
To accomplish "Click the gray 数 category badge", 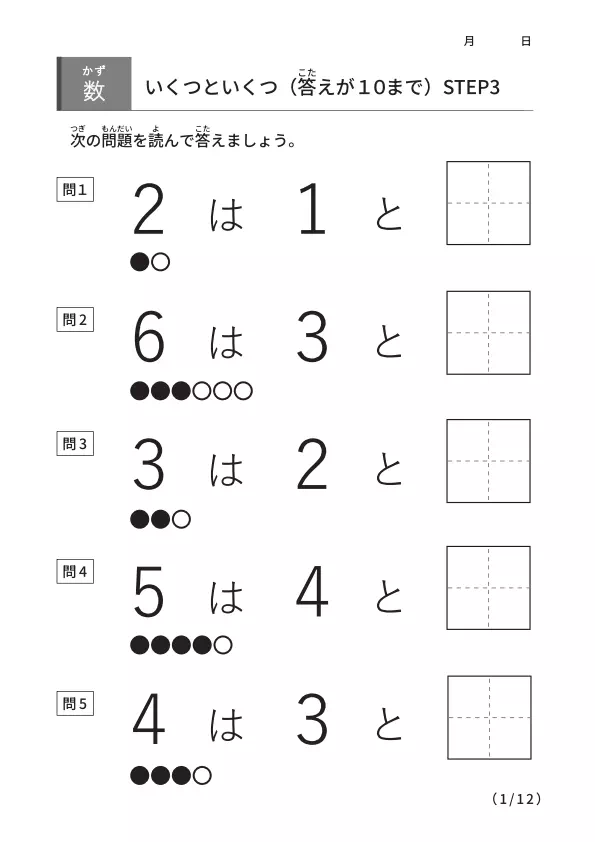I will (94, 84).
